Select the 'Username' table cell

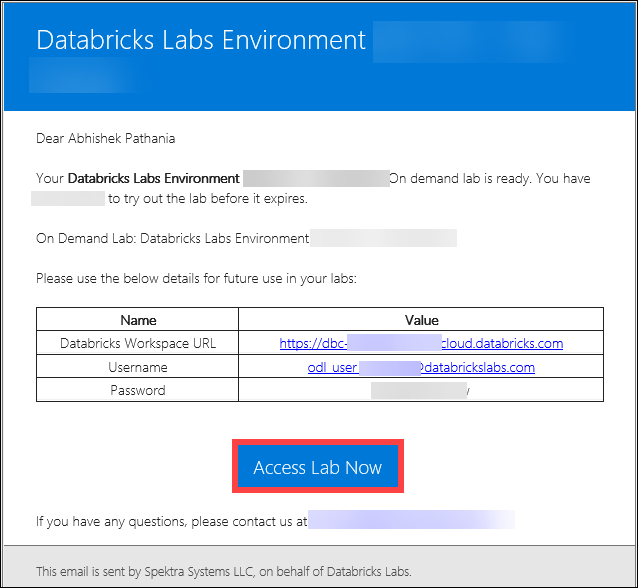click(x=138, y=367)
